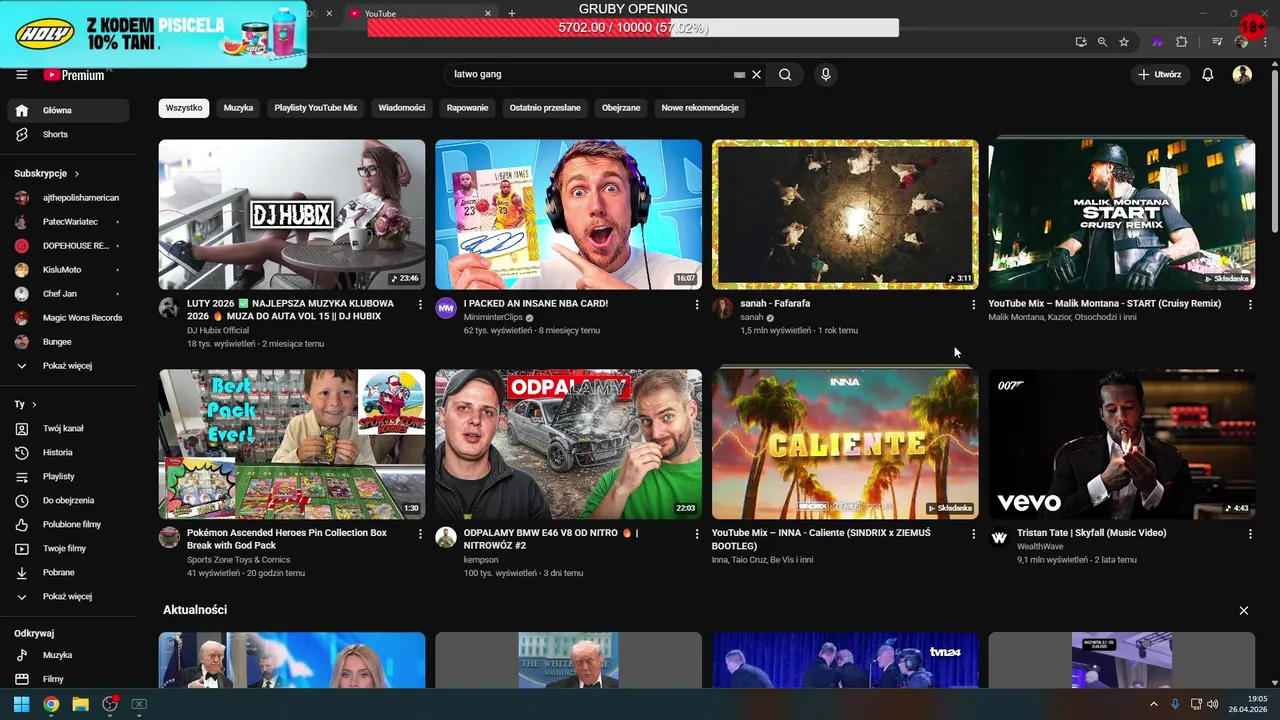The height and width of the screenshot is (720, 1280).
Task: Dismiss the Aktualności section with X
Action: [x=1244, y=611]
